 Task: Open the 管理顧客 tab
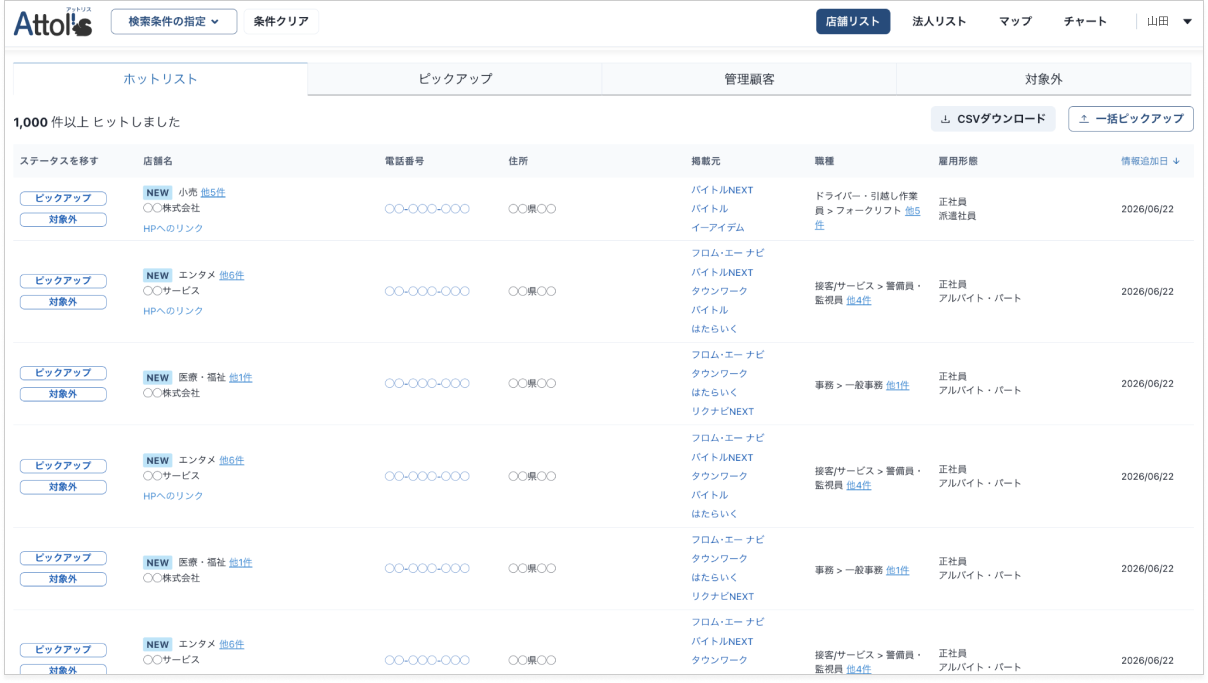pyautogui.click(x=749, y=79)
